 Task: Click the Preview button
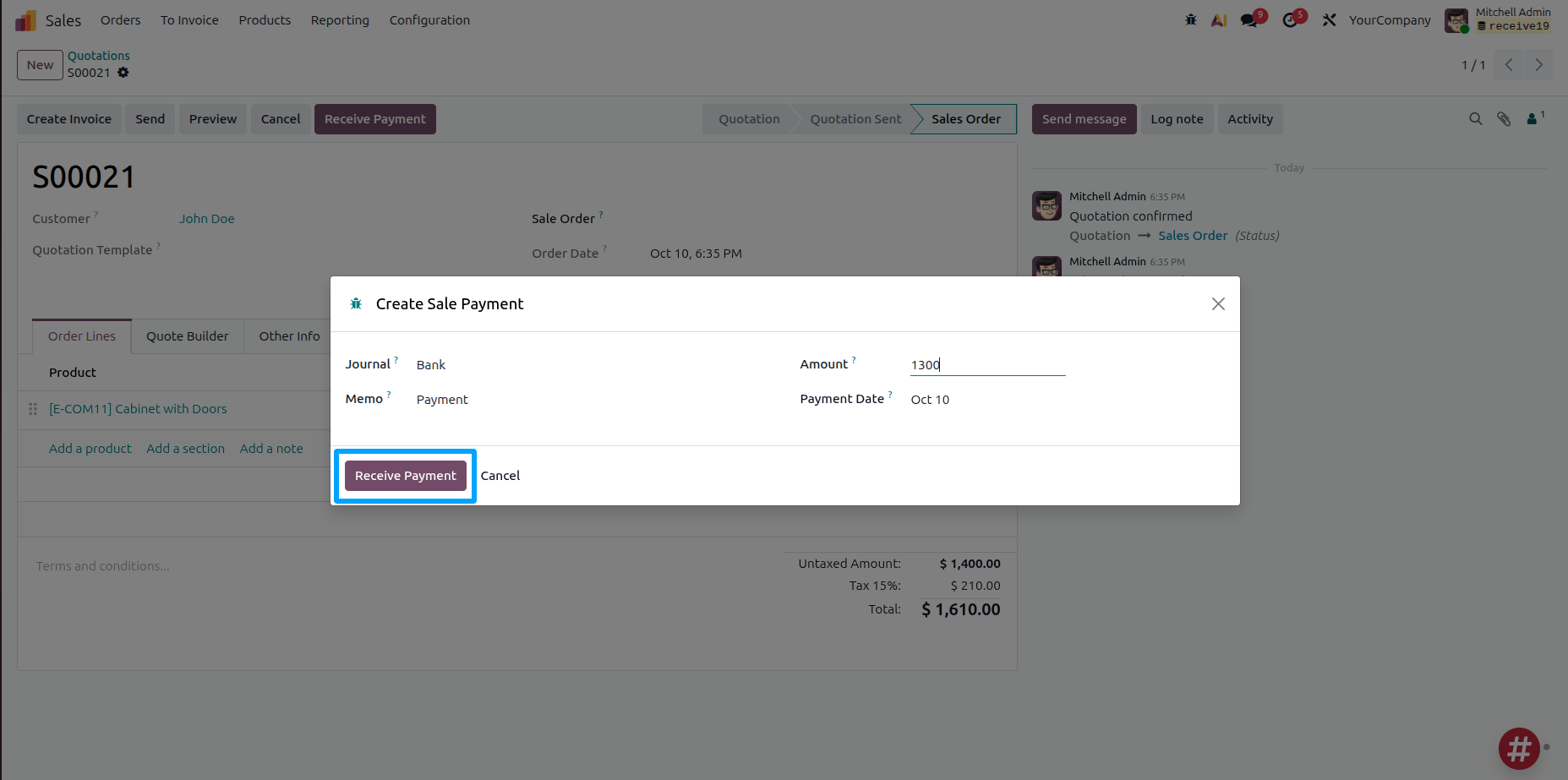coord(213,119)
